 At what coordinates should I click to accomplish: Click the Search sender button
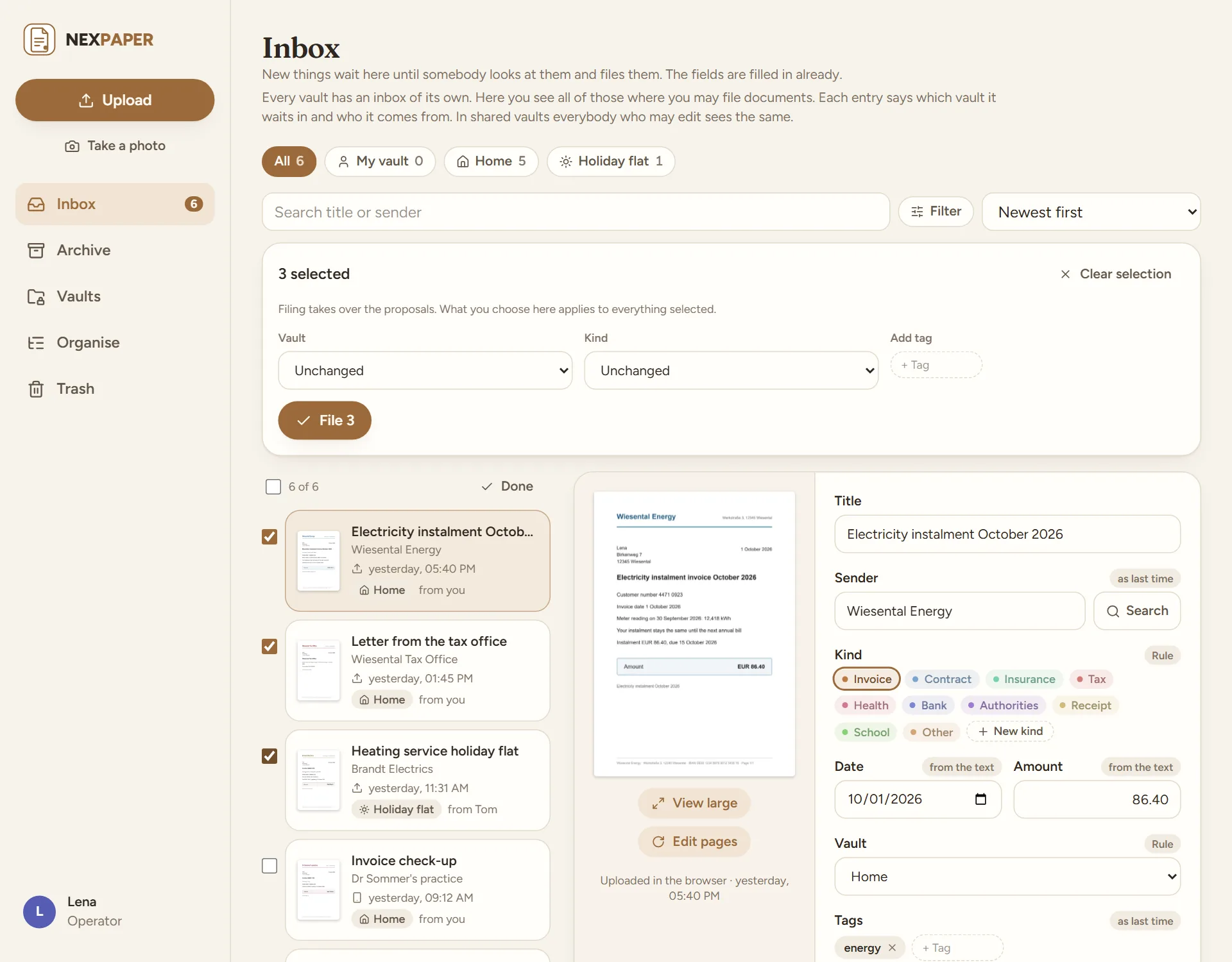pyautogui.click(x=1137, y=611)
